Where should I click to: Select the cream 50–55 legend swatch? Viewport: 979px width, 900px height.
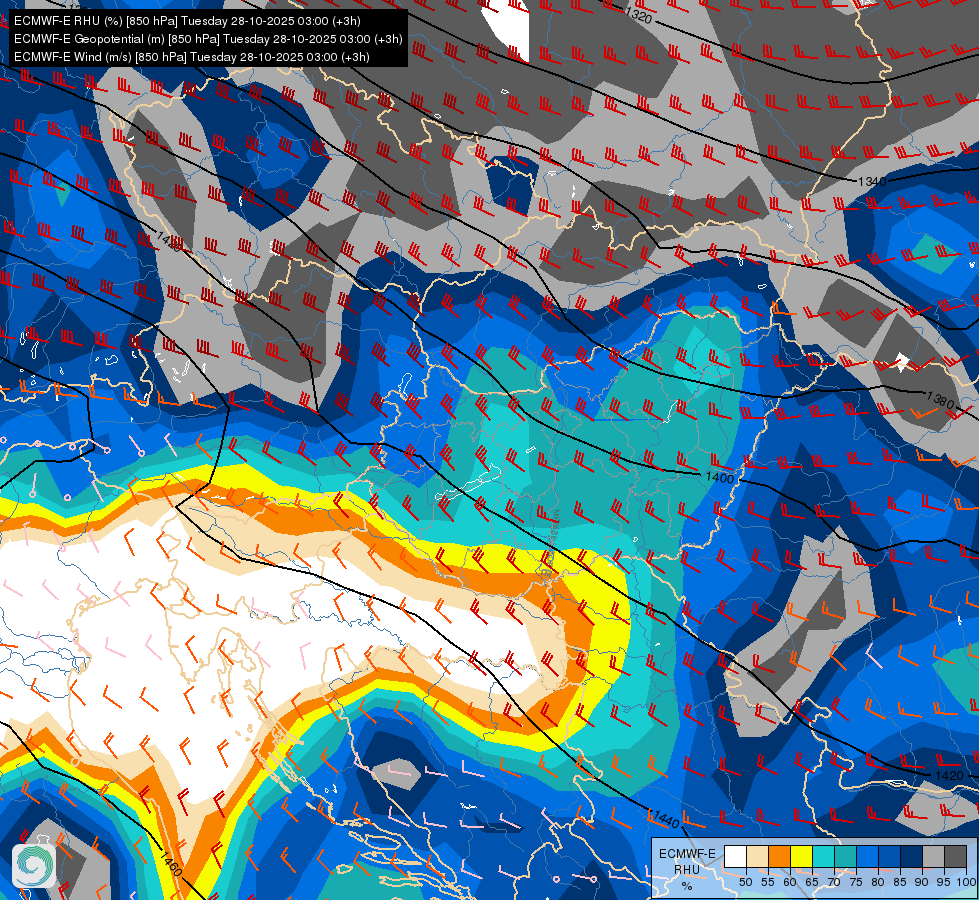[757, 856]
